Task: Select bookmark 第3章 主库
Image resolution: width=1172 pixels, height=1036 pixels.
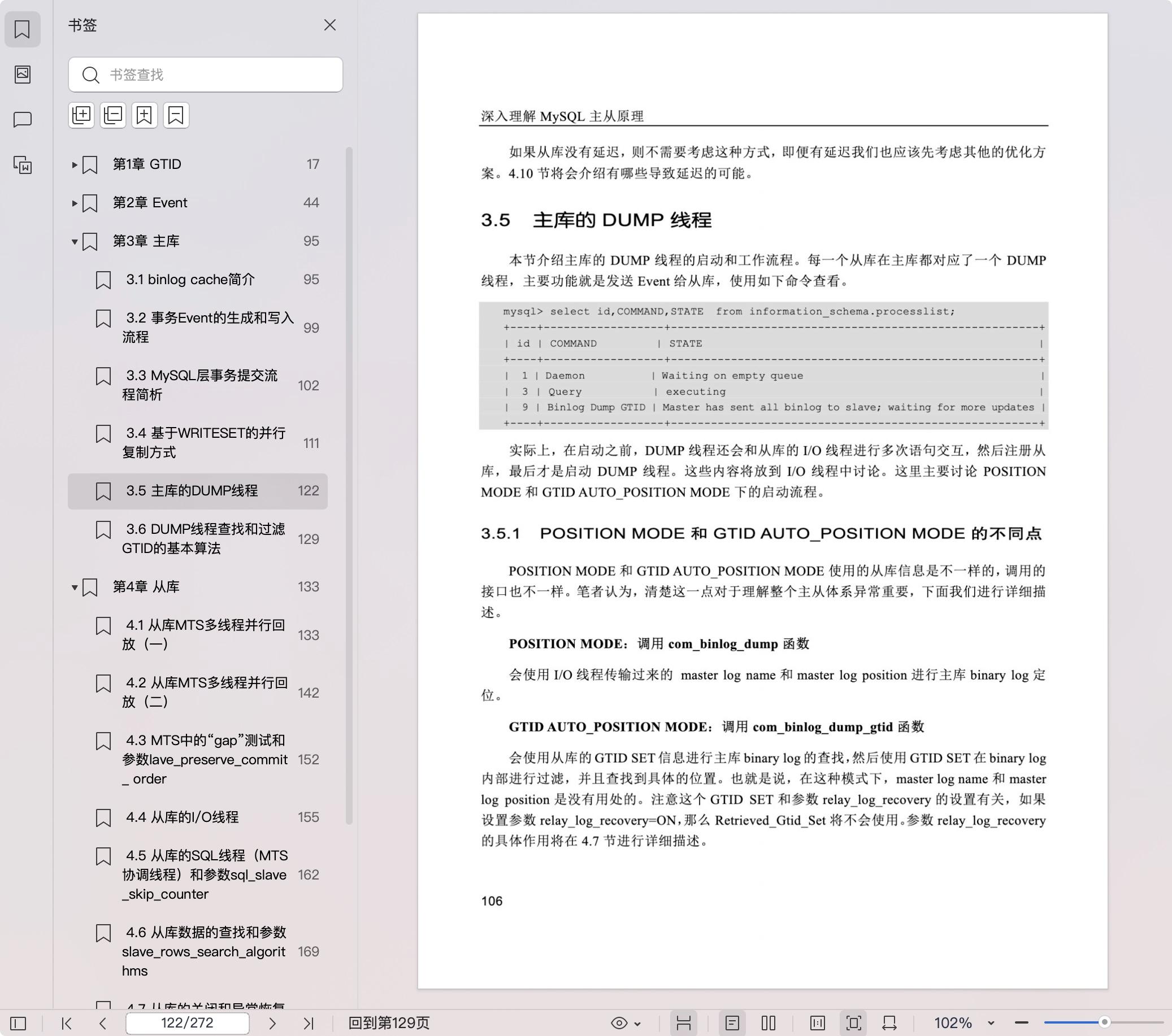Action: (x=197, y=241)
